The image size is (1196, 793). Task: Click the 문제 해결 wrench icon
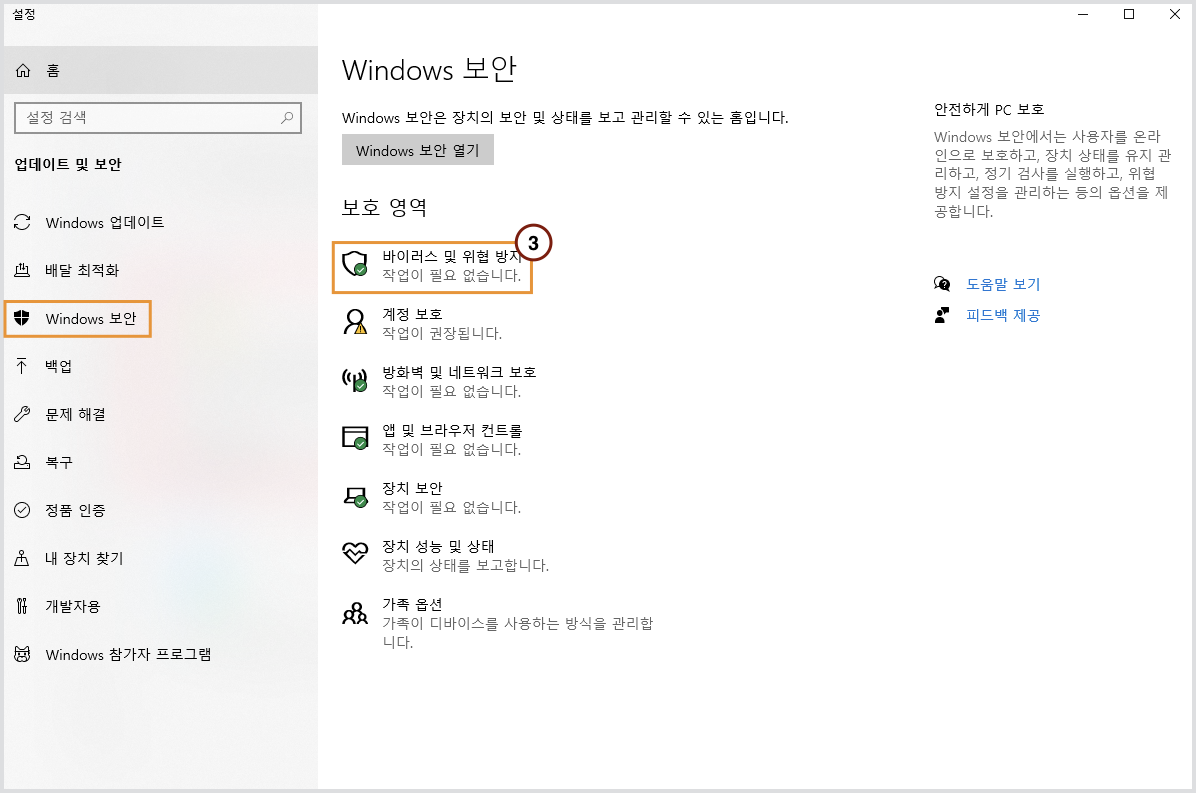click(x=22, y=414)
